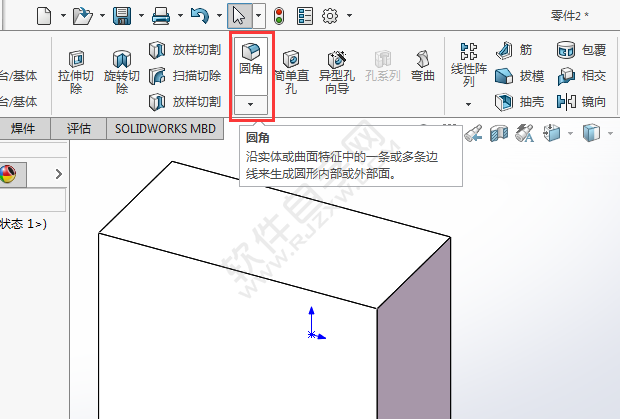Click the view orientation icon

(552, 133)
